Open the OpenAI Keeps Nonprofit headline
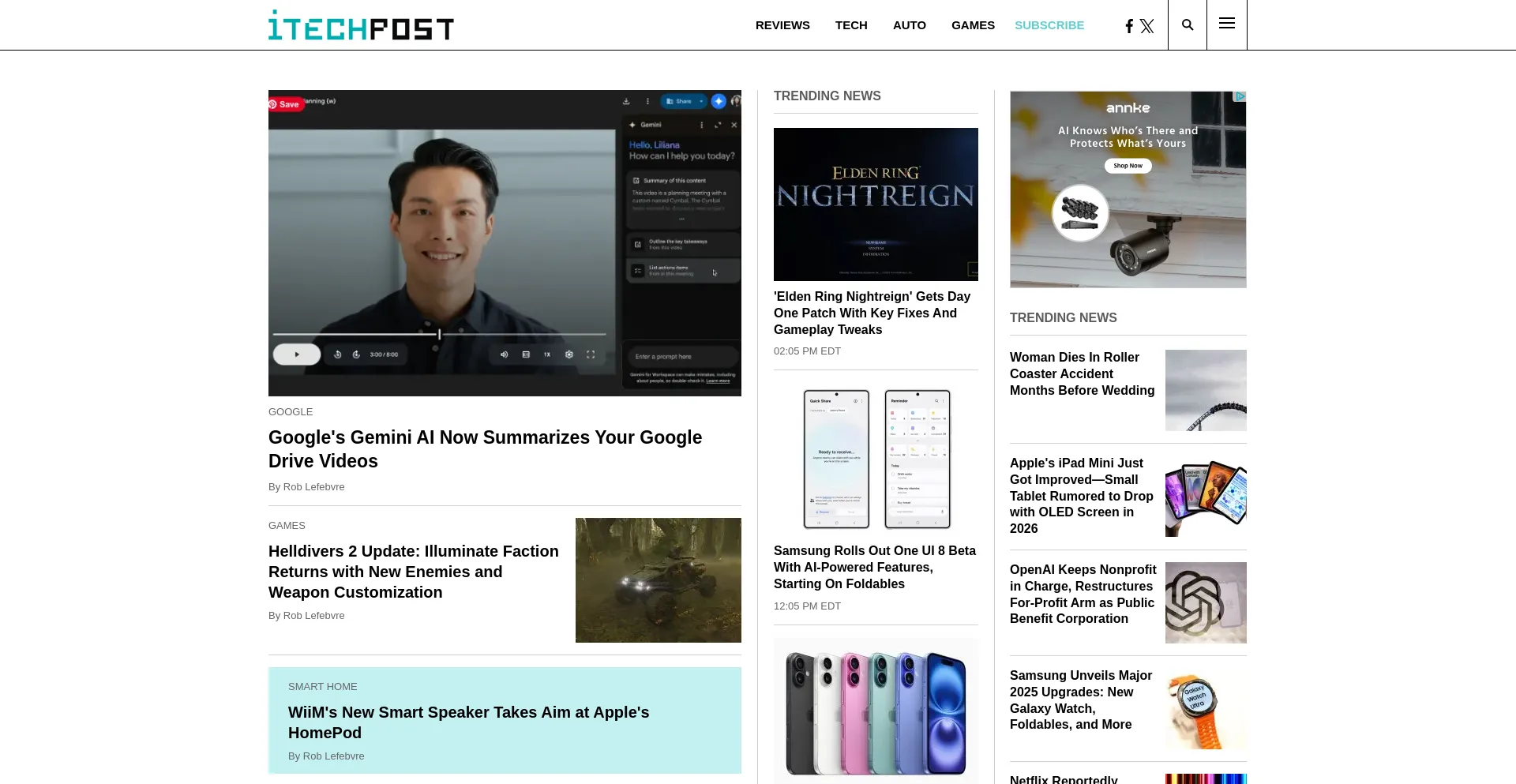This screenshot has width=1516, height=784. (1083, 594)
